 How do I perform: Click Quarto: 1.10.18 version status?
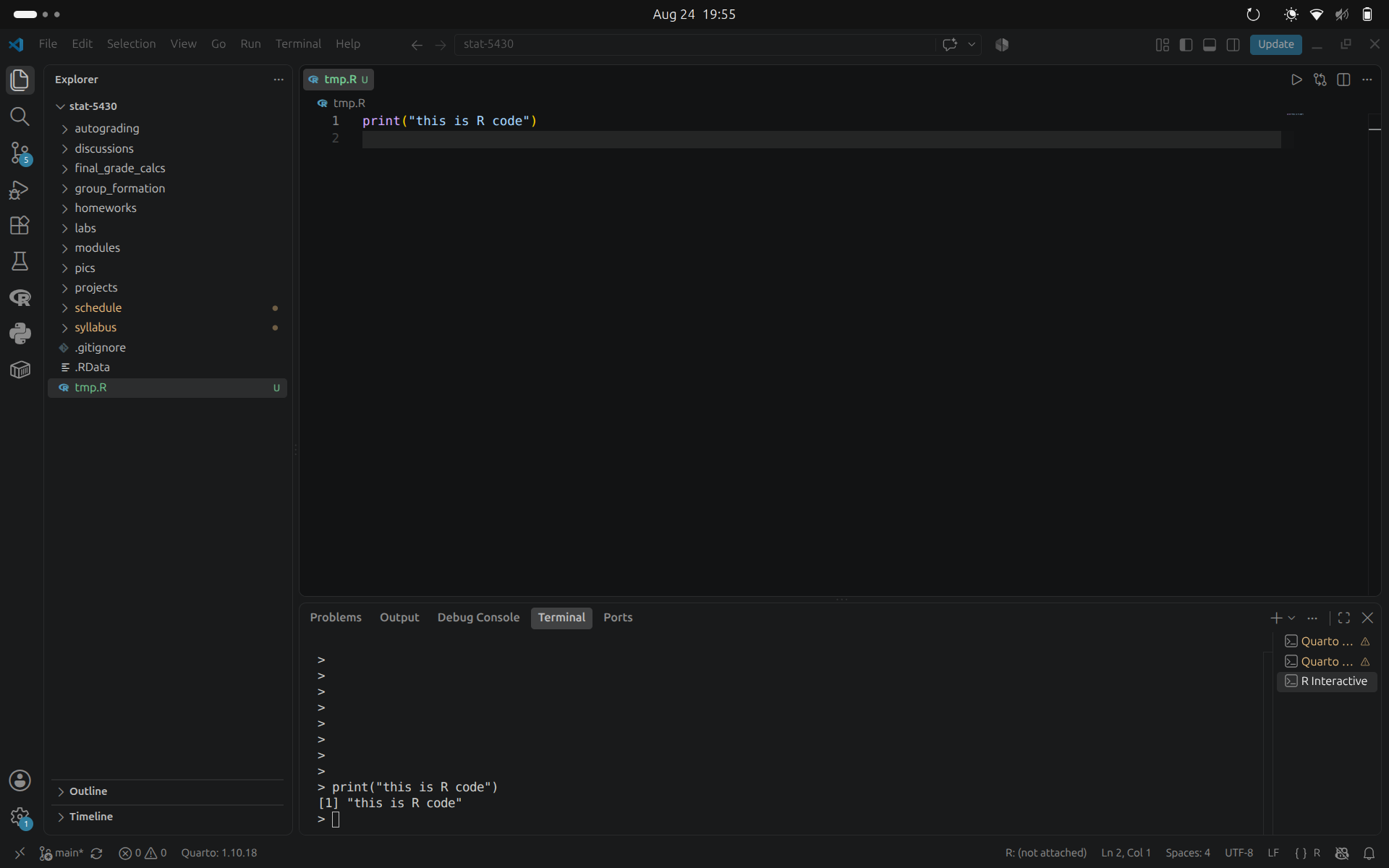(218, 853)
